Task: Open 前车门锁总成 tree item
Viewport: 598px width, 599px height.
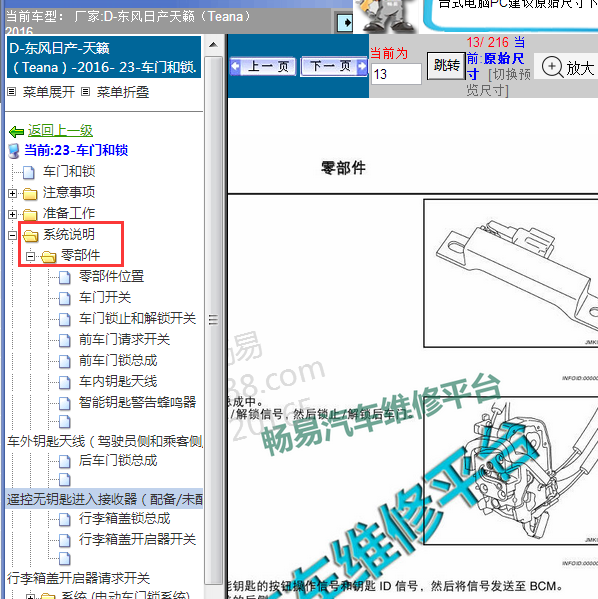Action: (x=118, y=360)
